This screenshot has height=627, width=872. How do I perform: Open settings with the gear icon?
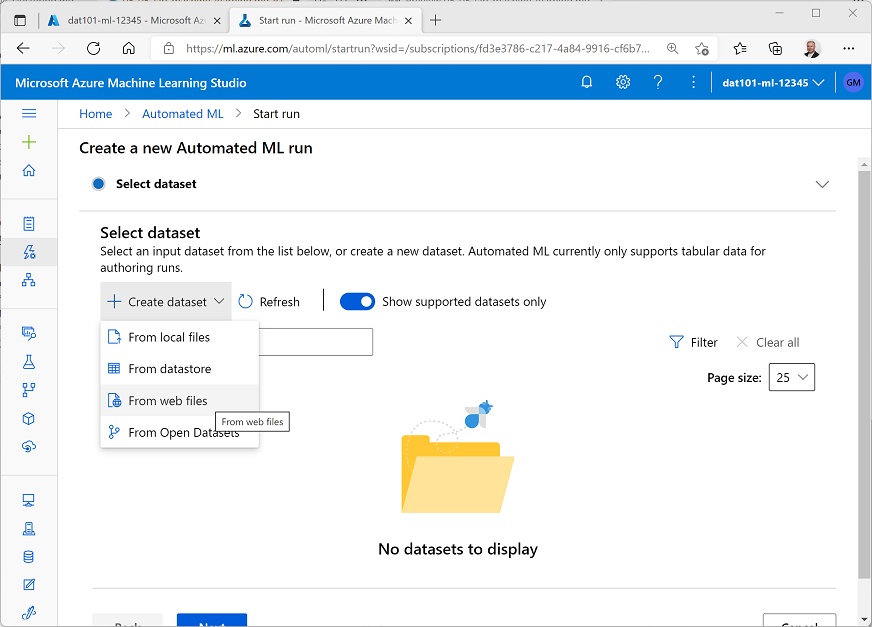[622, 82]
